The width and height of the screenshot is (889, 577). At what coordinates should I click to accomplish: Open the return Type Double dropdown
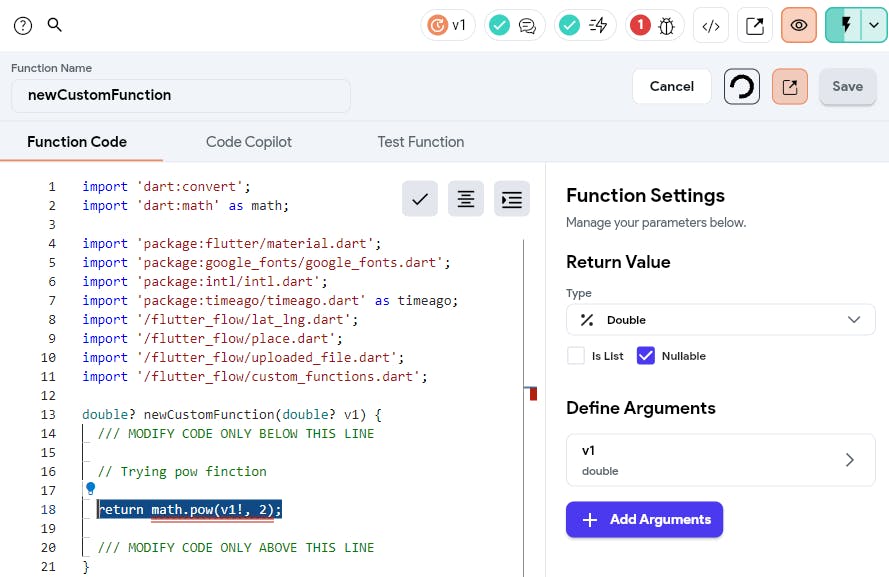(x=720, y=320)
